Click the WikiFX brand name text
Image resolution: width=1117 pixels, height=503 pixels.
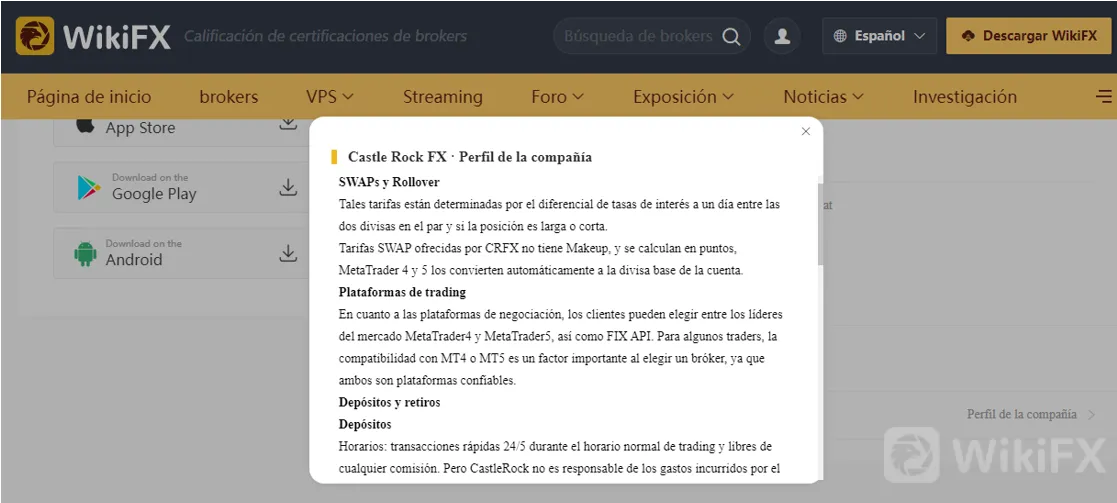pyautogui.click(x=117, y=36)
